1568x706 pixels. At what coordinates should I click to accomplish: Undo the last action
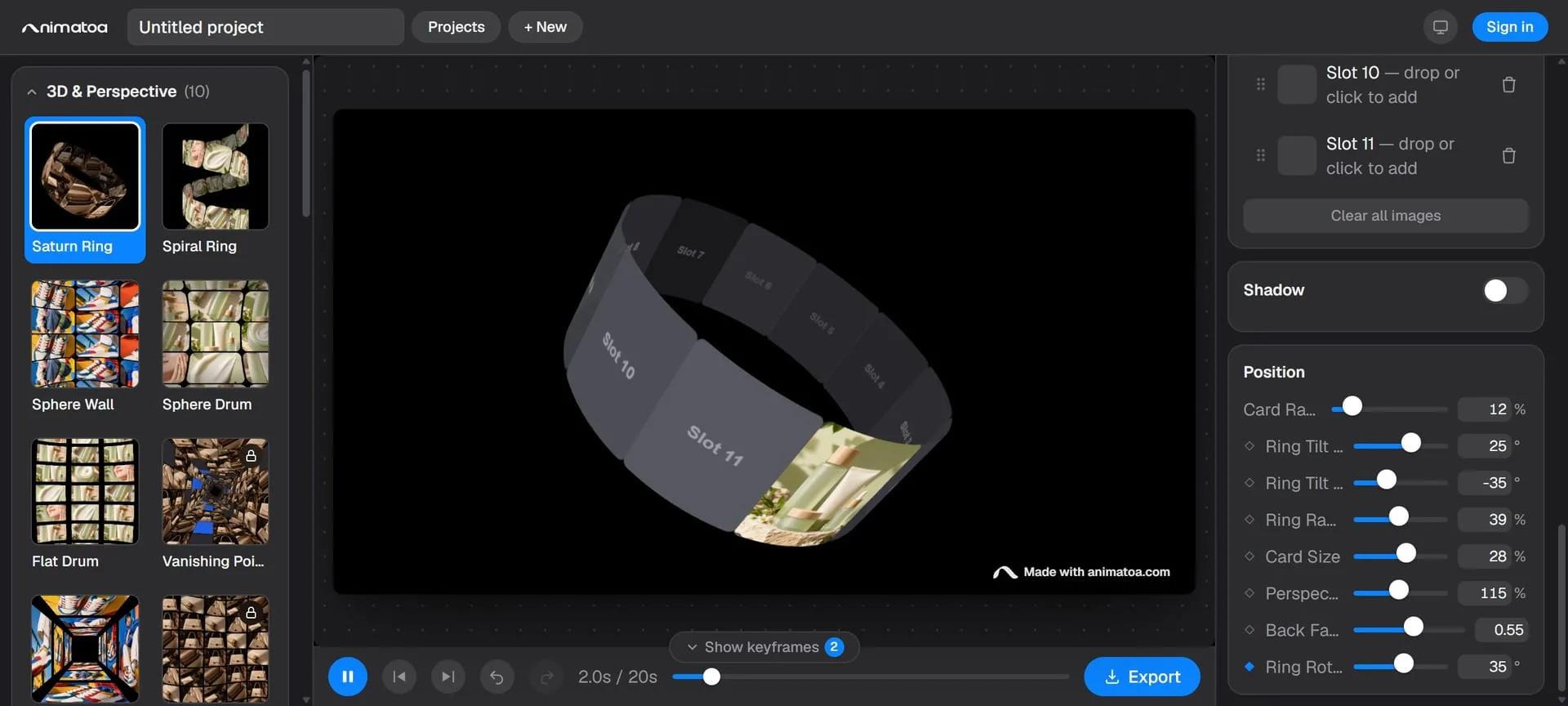[x=497, y=677]
